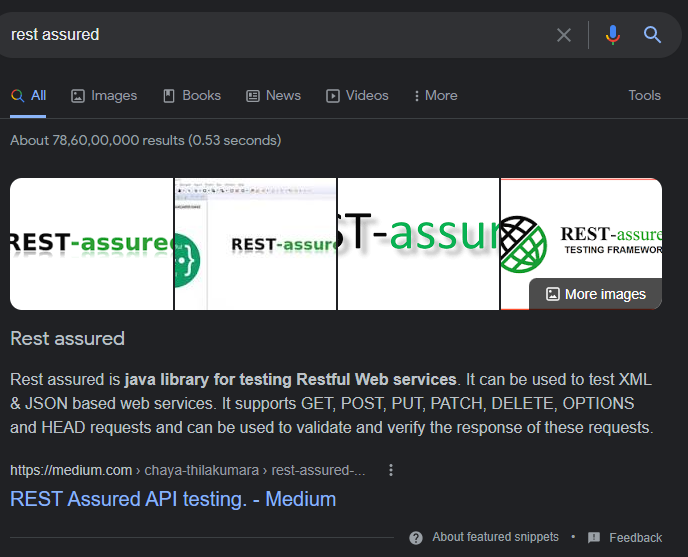
Task: Open three-dot menu beside medium.com result
Action: (x=391, y=470)
